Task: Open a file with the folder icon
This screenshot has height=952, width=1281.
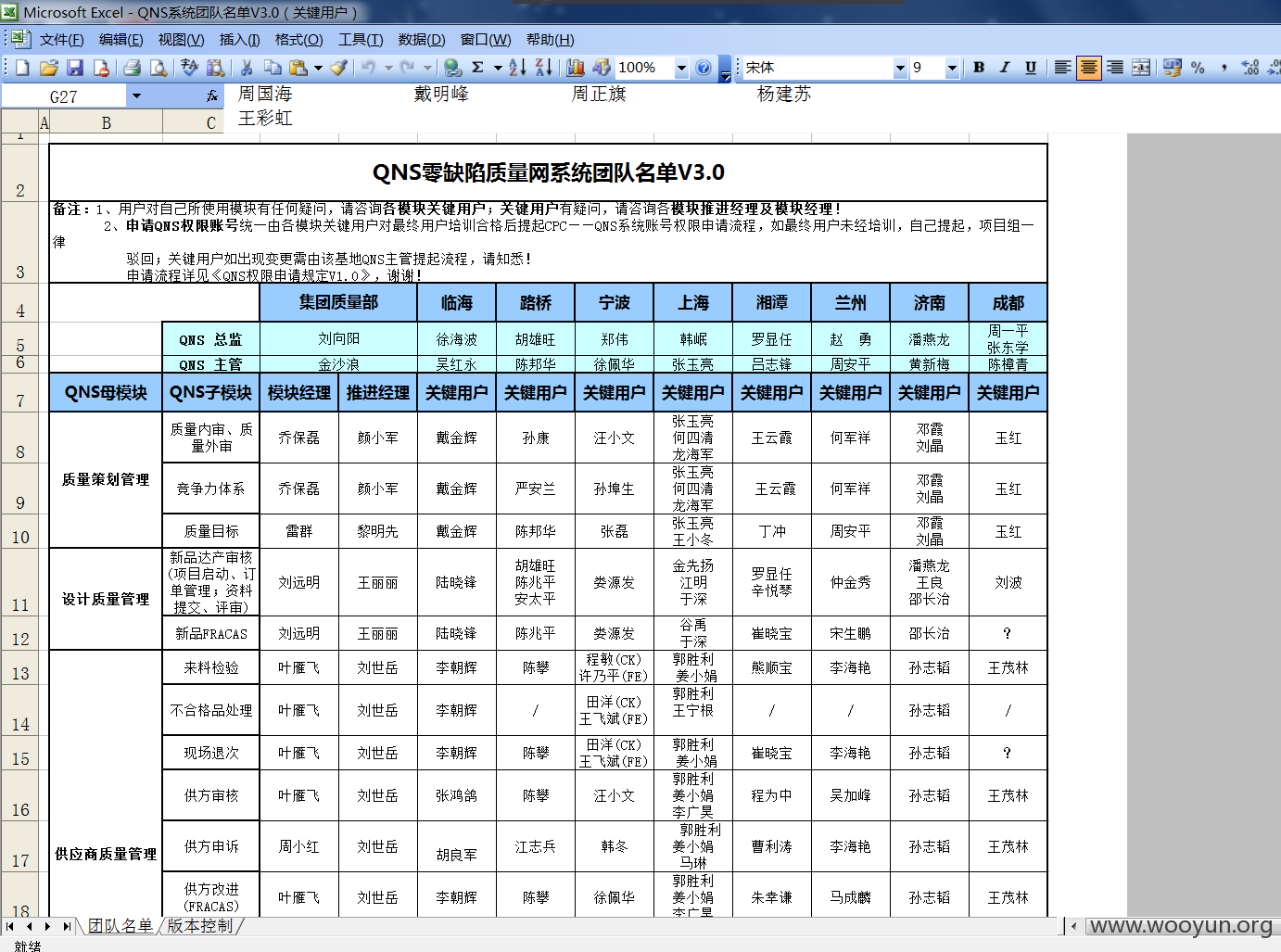Action: click(x=49, y=68)
